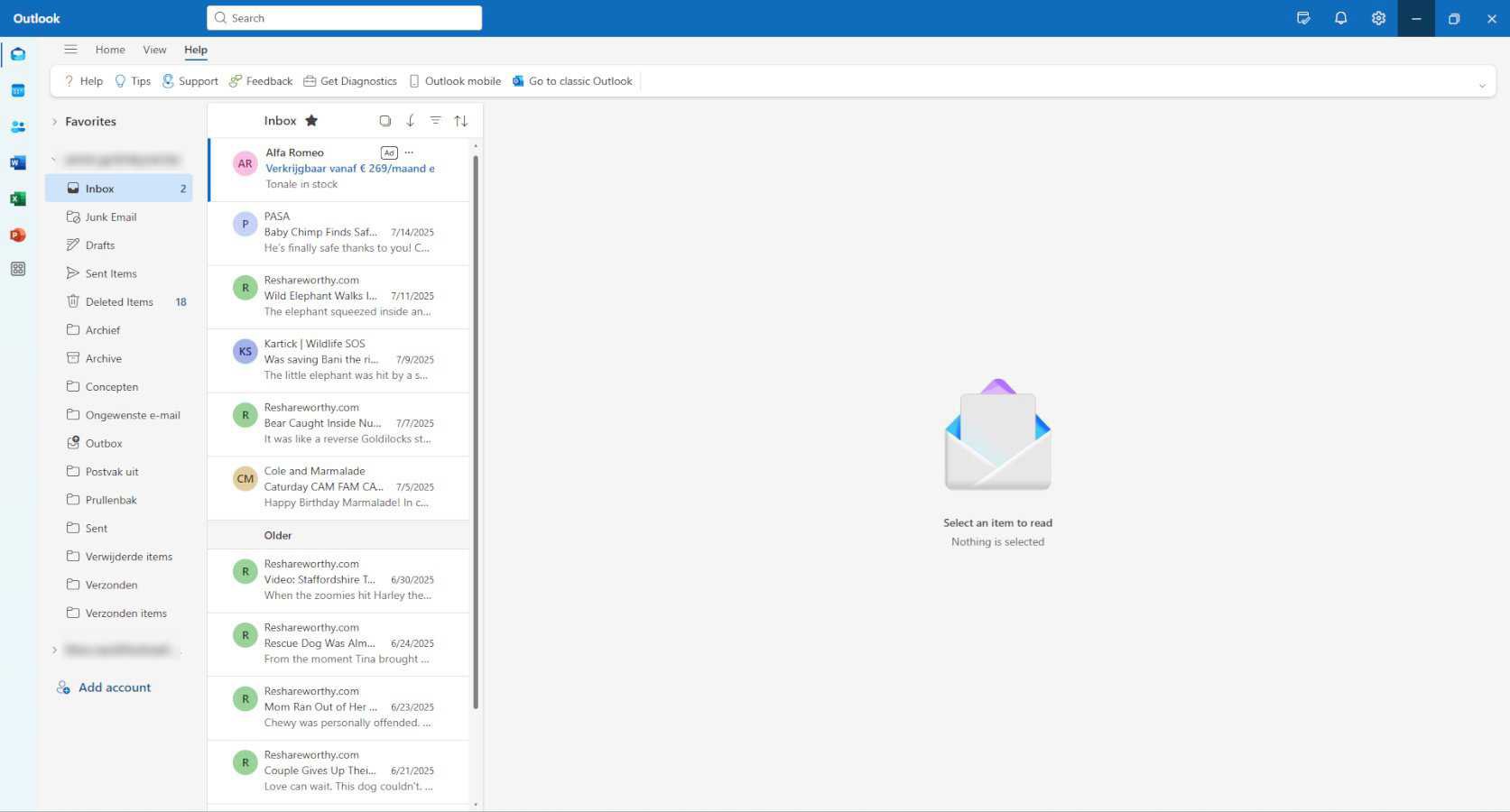Click the message list scrollbar
This screenshot has width=1510, height=812.
(476, 433)
